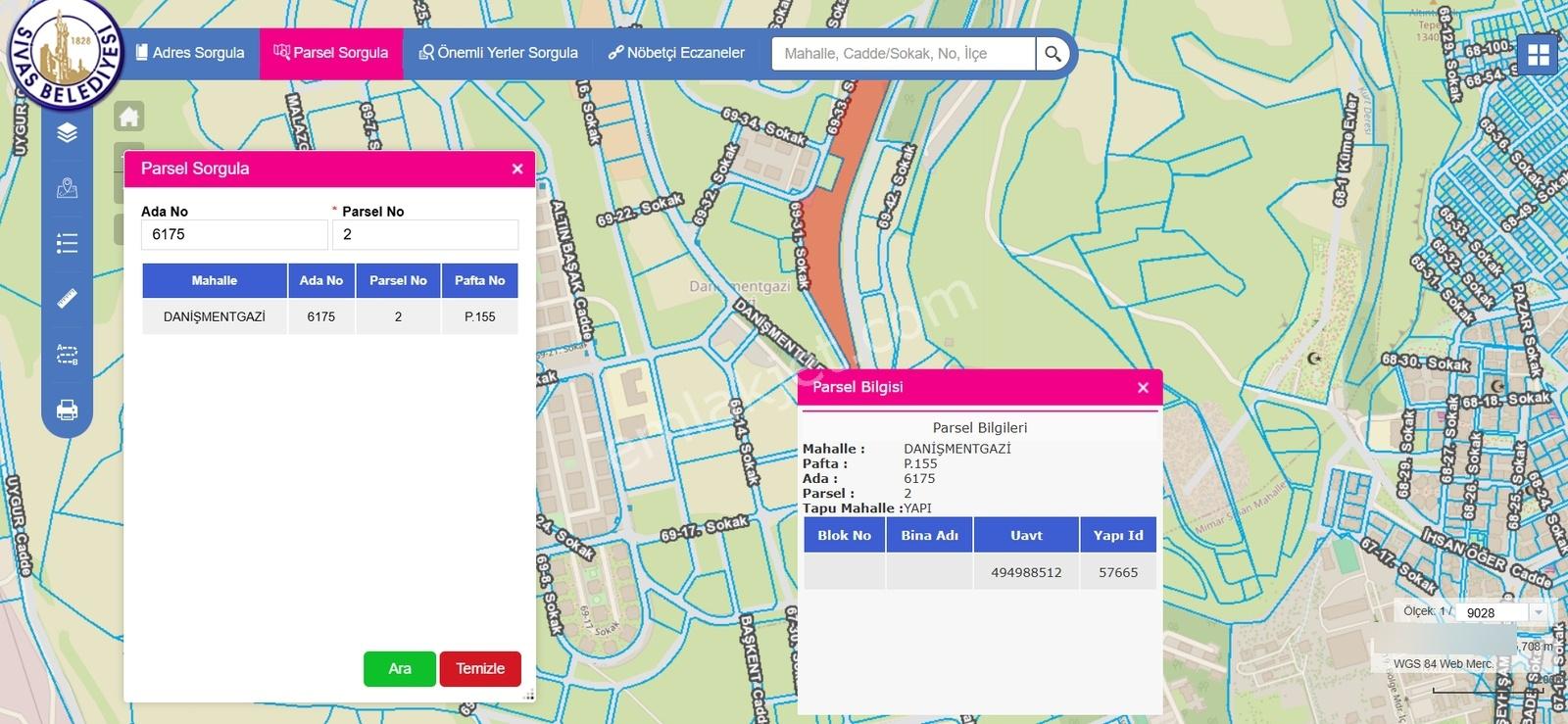Click the resize grip of Parsel Sorgula panel

[529, 696]
